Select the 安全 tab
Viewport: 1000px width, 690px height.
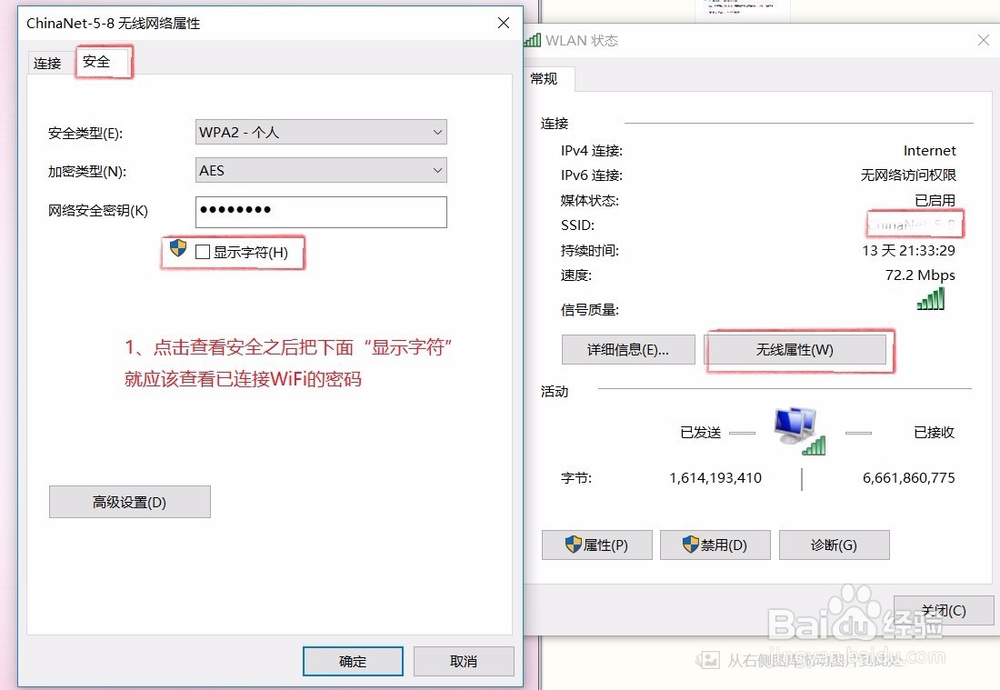pyautogui.click(x=96, y=61)
